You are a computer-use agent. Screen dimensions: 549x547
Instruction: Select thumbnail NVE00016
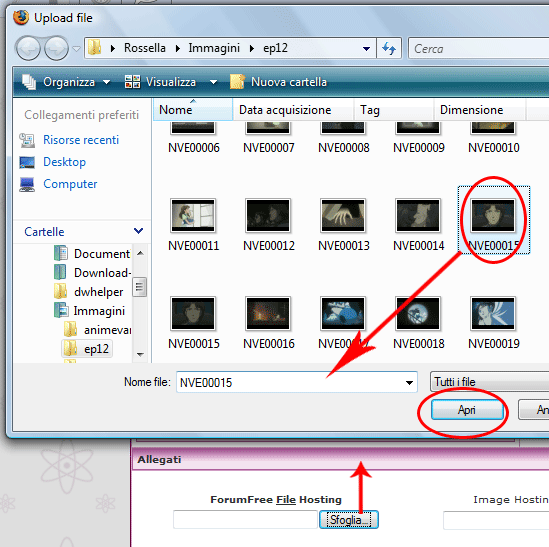tap(269, 323)
